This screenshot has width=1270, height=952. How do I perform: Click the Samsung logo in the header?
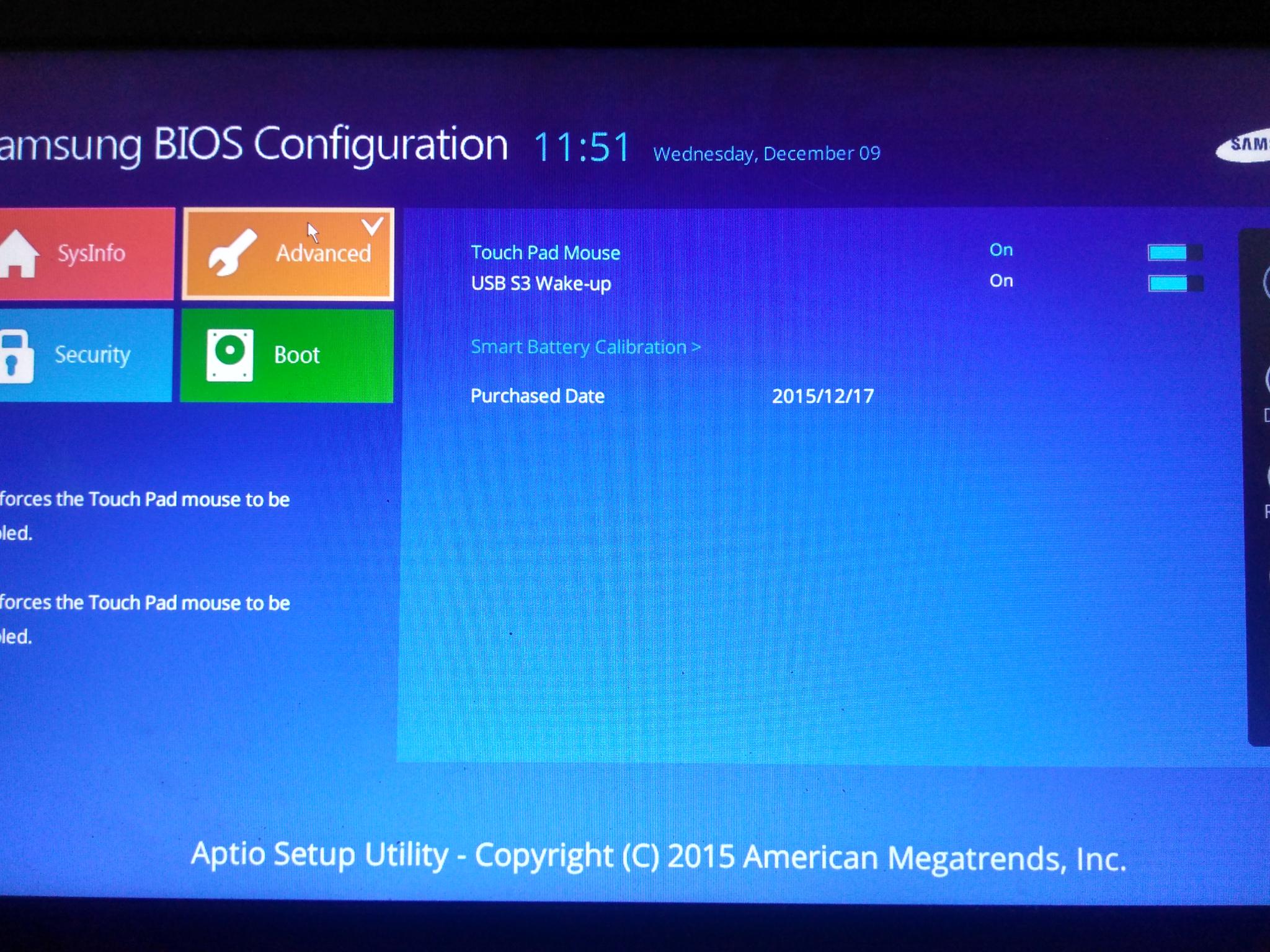point(1243,146)
